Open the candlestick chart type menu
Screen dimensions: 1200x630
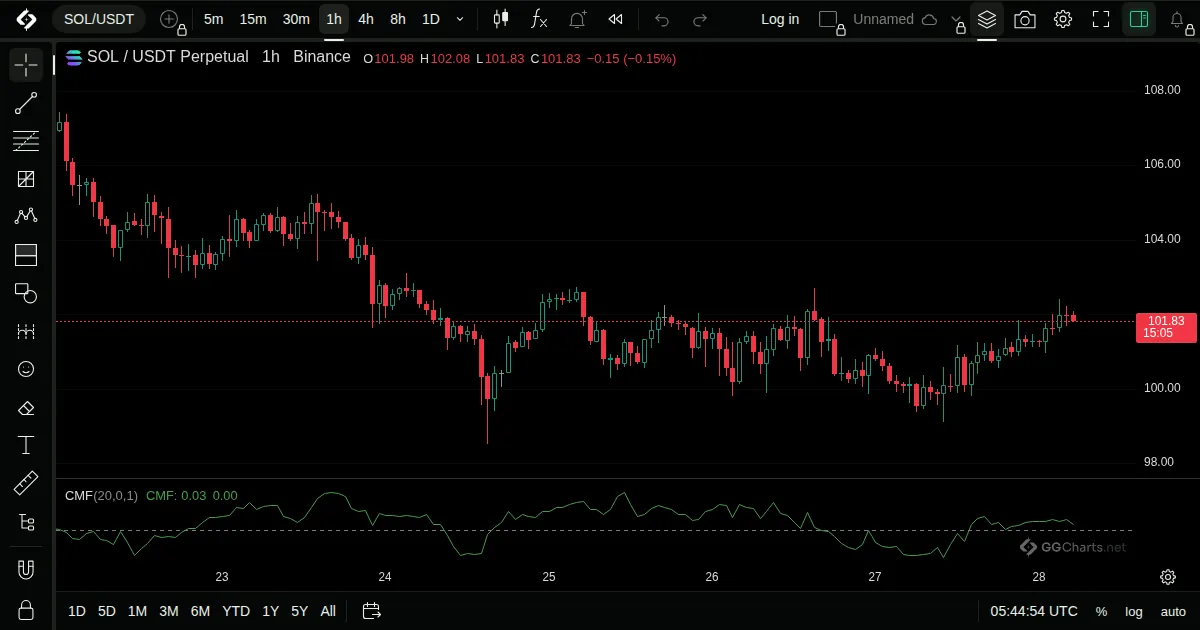pos(501,19)
